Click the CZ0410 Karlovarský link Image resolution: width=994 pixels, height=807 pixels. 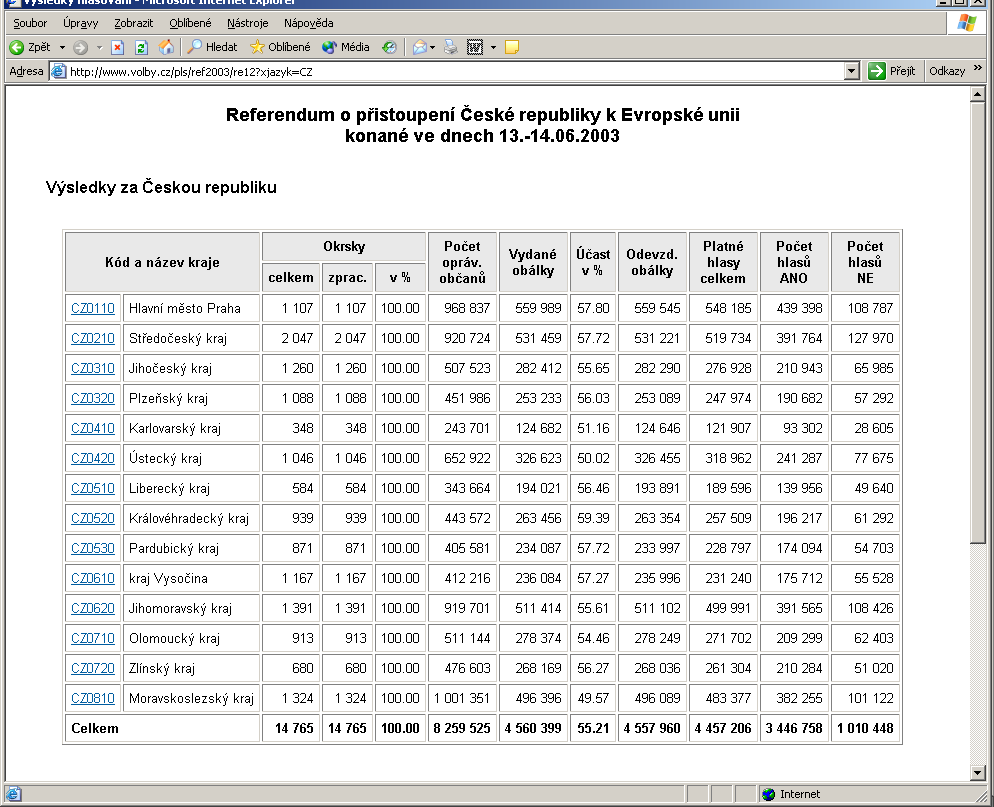point(93,429)
